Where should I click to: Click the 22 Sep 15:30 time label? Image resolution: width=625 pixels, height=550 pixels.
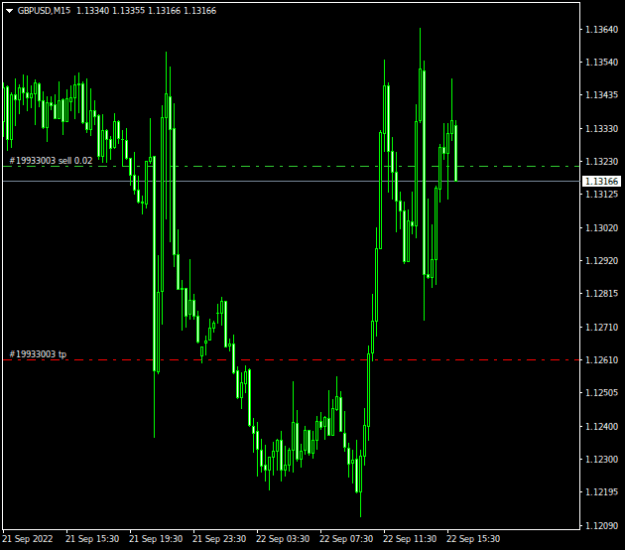coord(473,539)
